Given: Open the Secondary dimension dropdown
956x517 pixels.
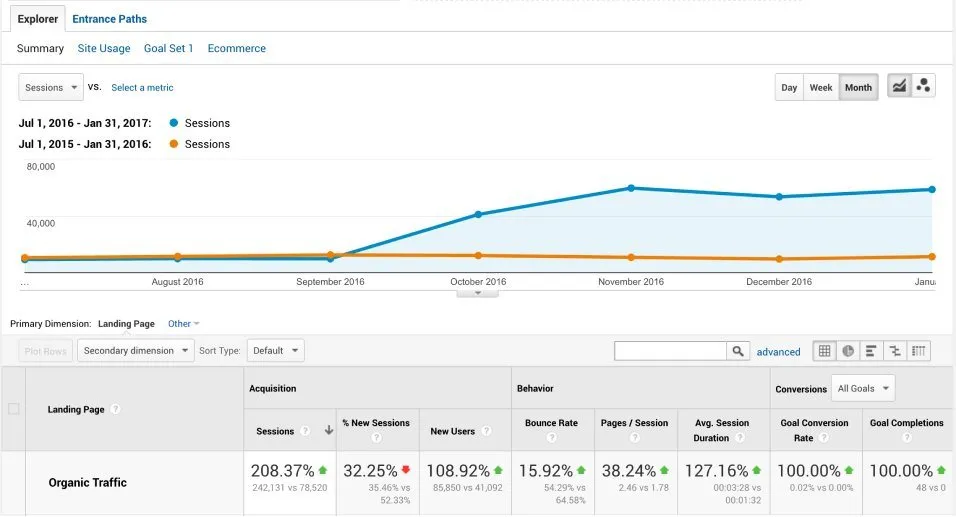Looking at the screenshot, I should (137, 351).
